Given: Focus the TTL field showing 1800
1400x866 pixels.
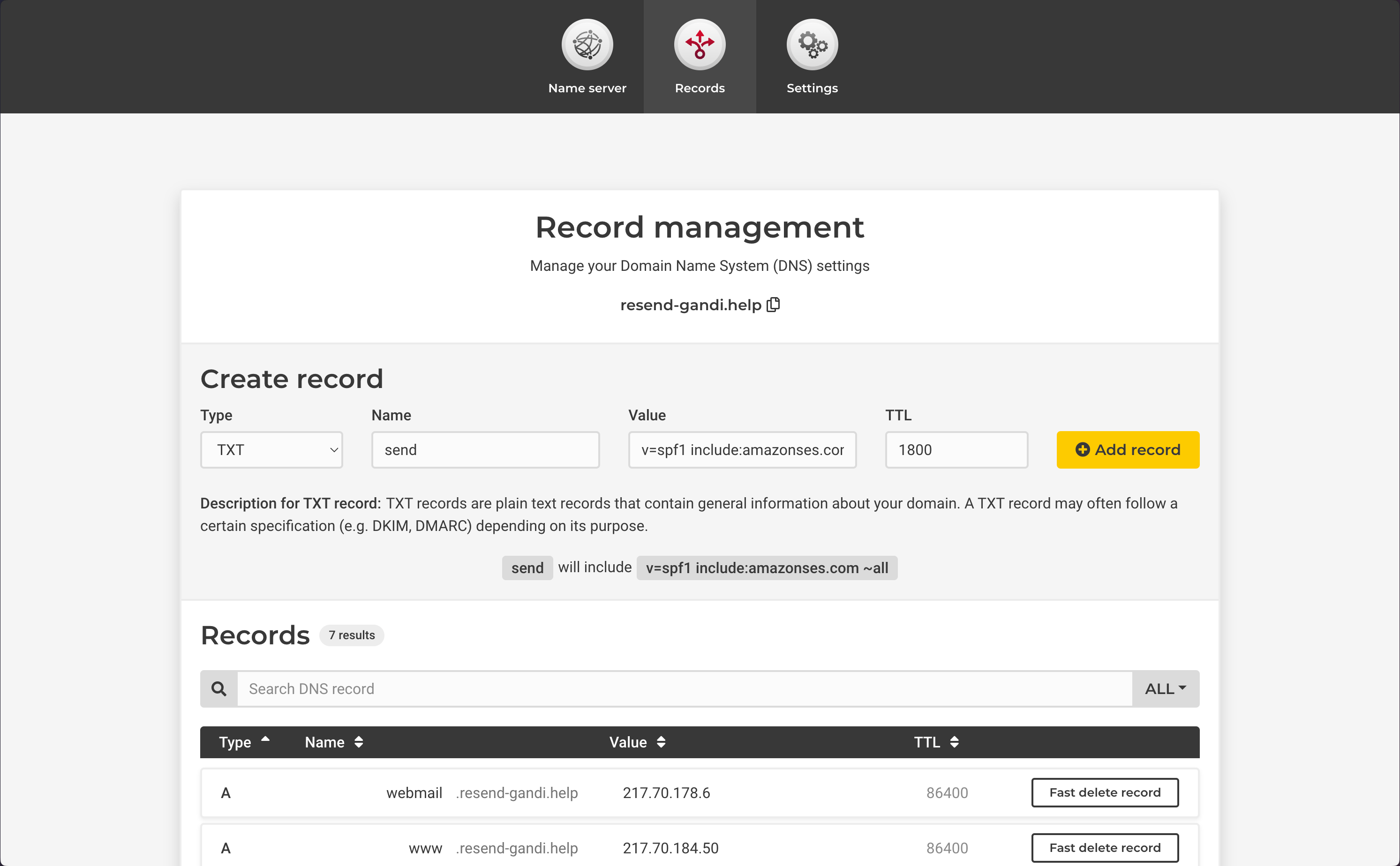Looking at the screenshot, I should [x=956, y=449].
